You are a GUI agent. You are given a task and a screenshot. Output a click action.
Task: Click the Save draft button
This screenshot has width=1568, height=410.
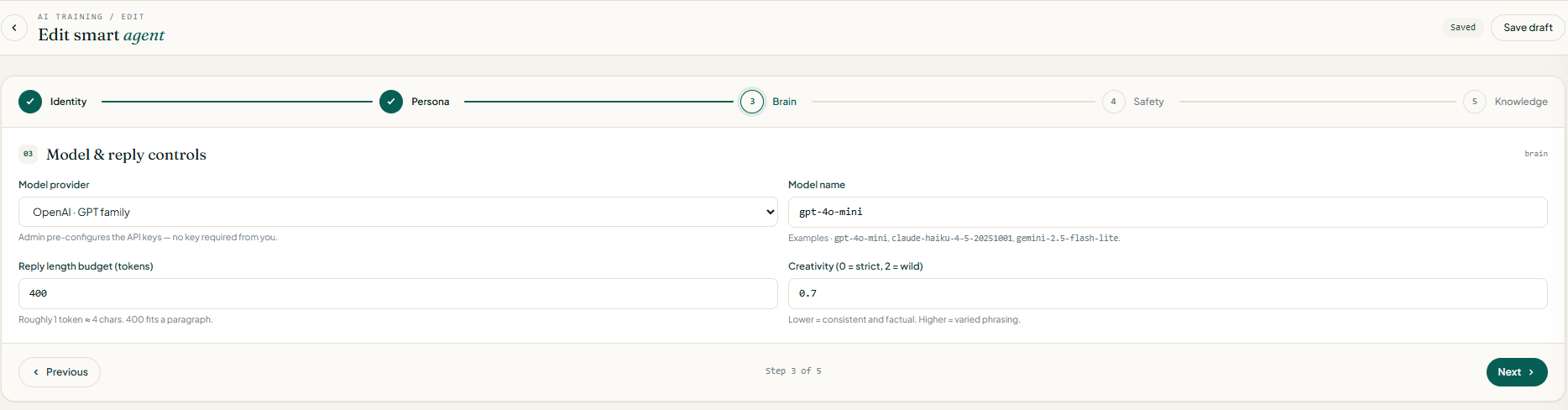[1528, 28]
